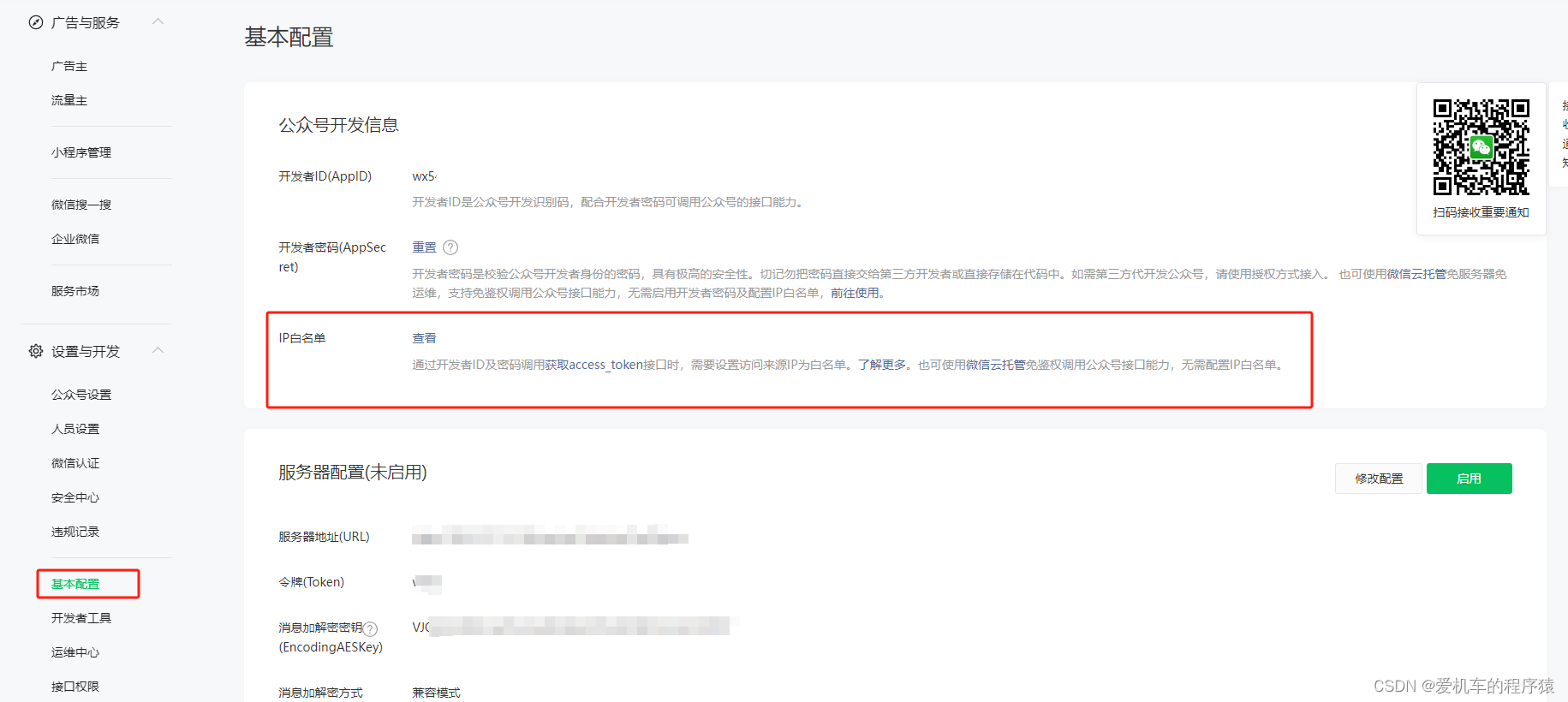Open 接口权限 in the sidebar
Viewport: 1568px width, 702px height.
pos(75,687)
